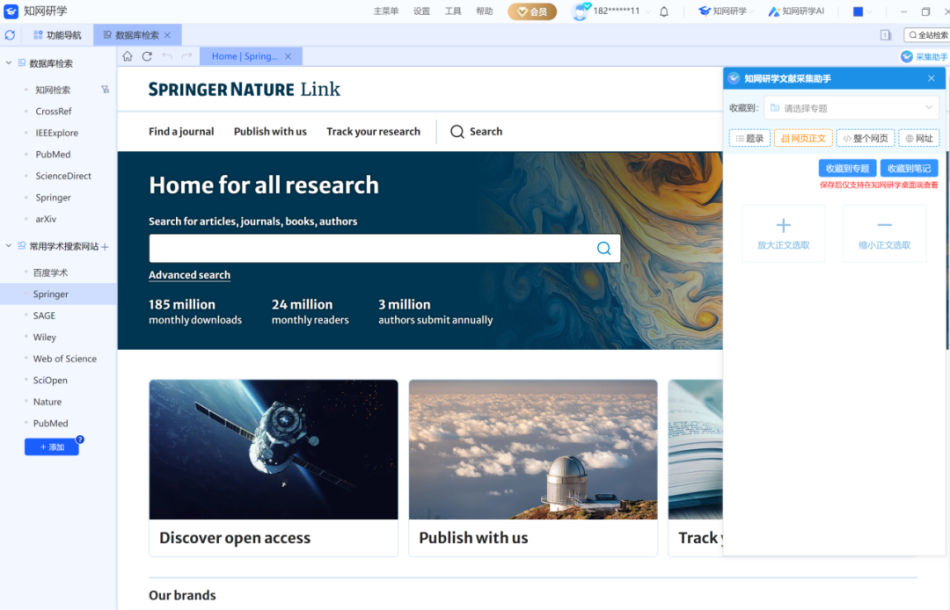Open the 工具 menu

tap(453, 12)
